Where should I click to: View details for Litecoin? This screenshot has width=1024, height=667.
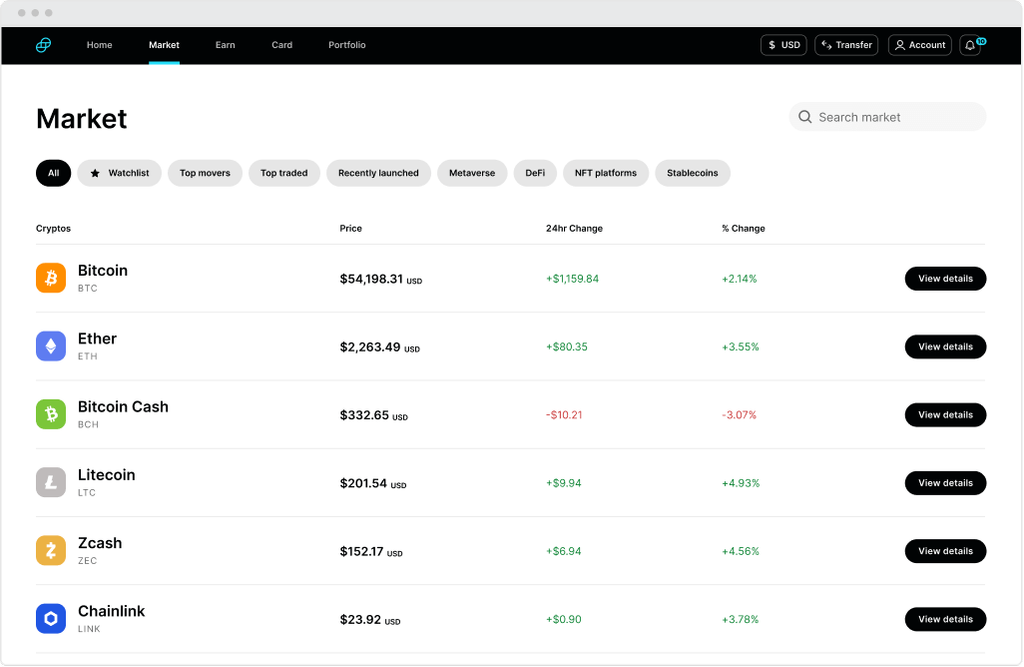pos(946,483)
